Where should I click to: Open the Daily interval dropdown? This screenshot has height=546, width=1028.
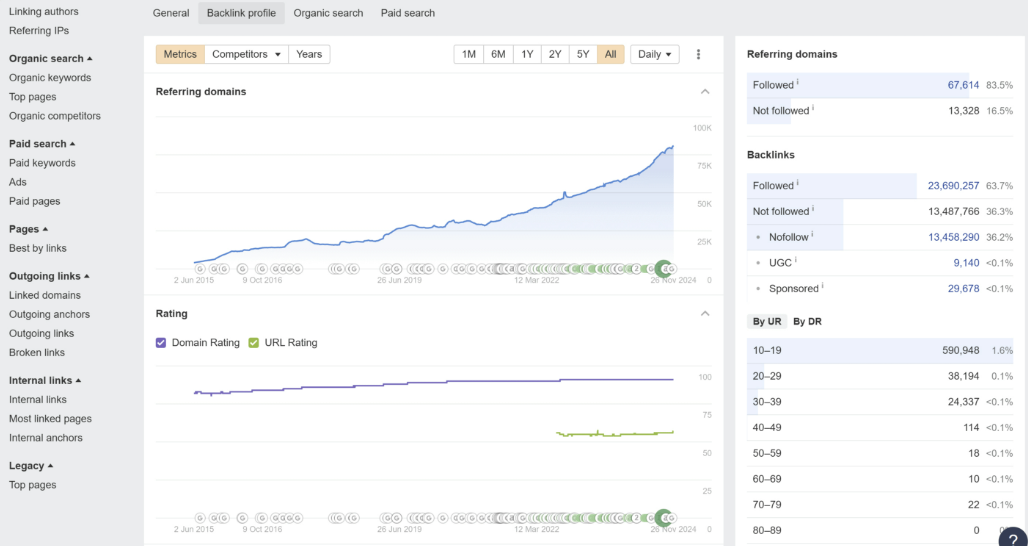655,54
